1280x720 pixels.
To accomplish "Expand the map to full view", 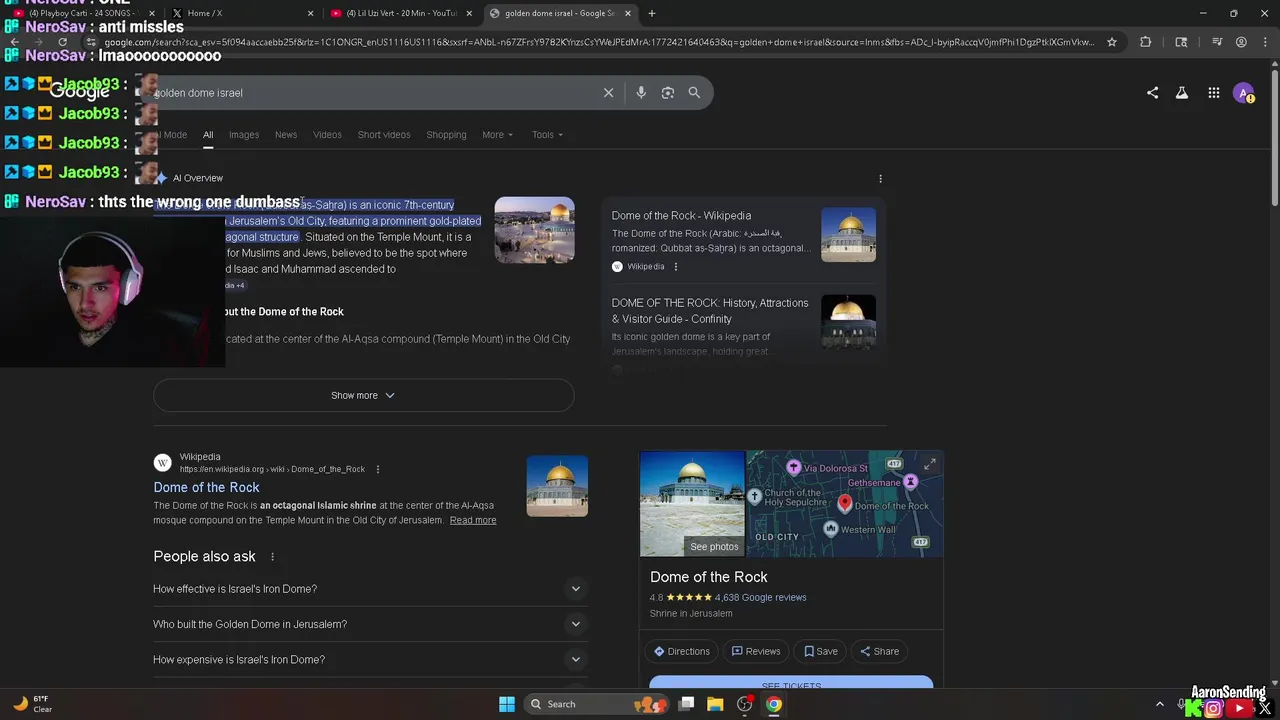I will click(x=930, y=465).
